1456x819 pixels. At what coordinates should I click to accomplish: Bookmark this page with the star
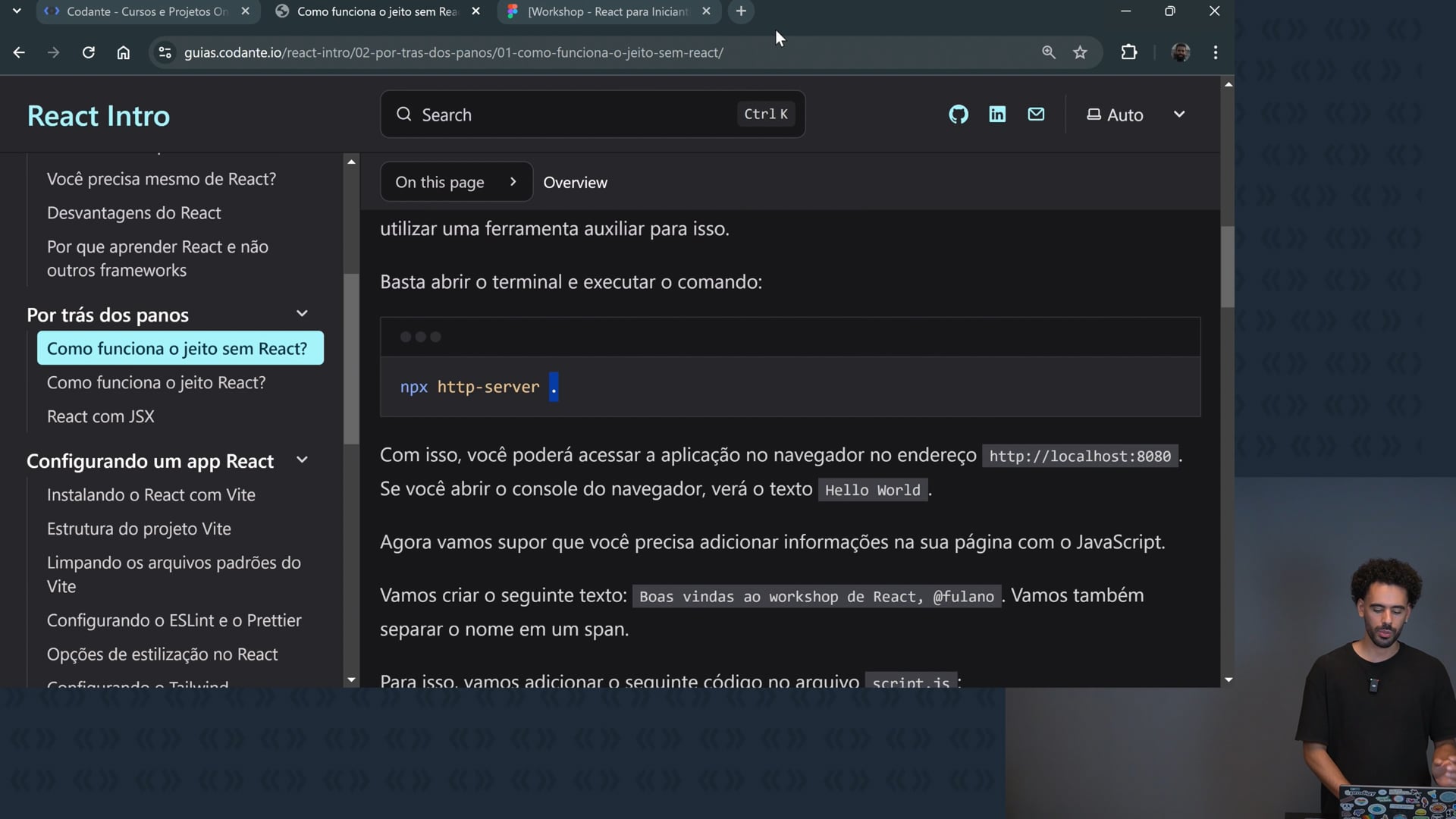pyautogui.click(x=1081, y=52)
